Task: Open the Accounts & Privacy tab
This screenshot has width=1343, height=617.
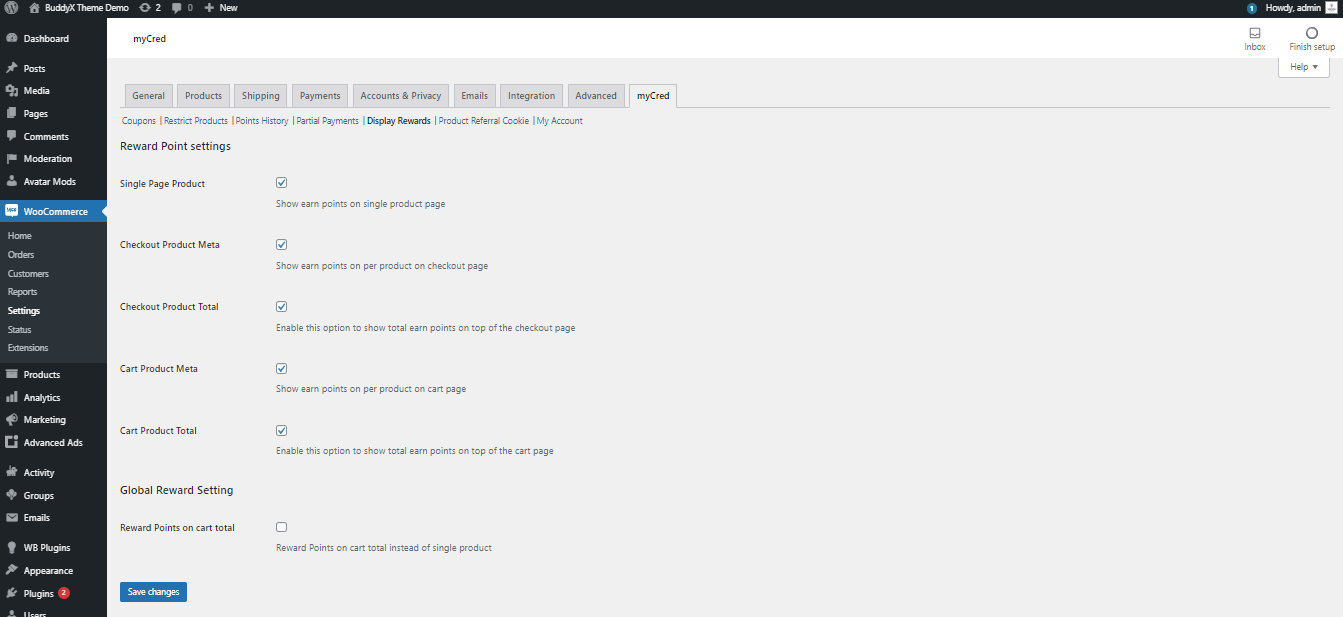Action: [x=400, y=96]
